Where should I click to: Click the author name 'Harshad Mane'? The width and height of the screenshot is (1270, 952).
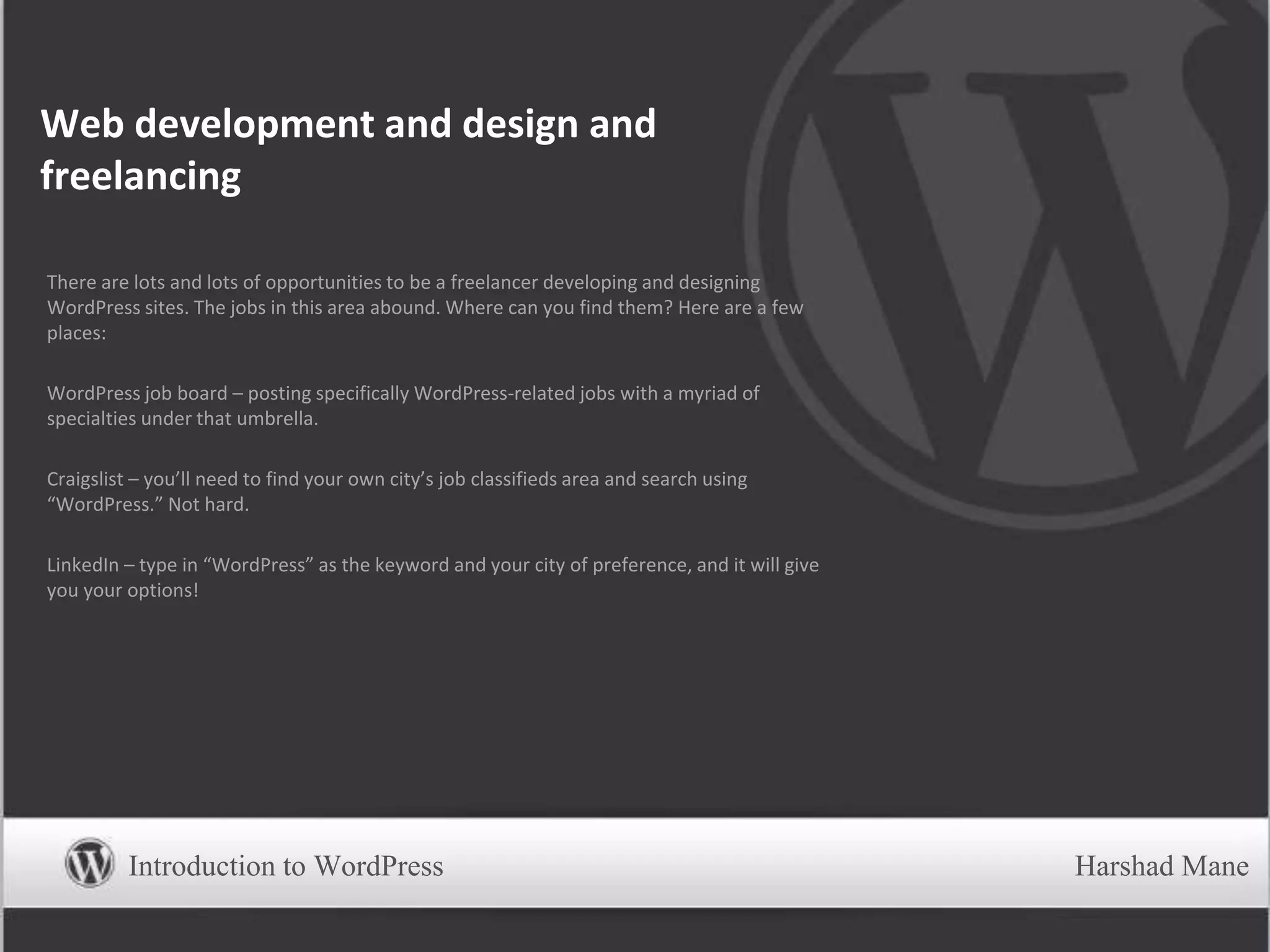tap(1161, 865)
